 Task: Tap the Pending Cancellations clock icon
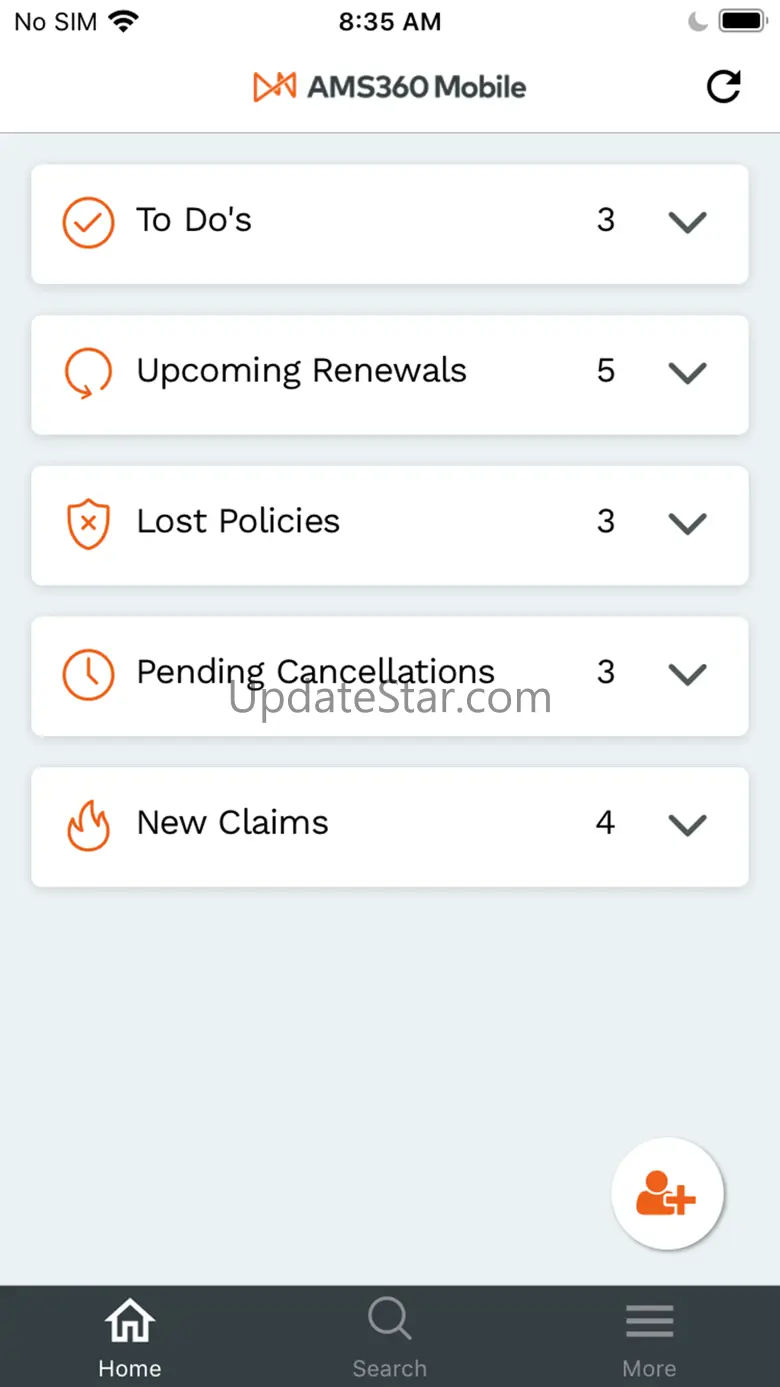[88, 674]
